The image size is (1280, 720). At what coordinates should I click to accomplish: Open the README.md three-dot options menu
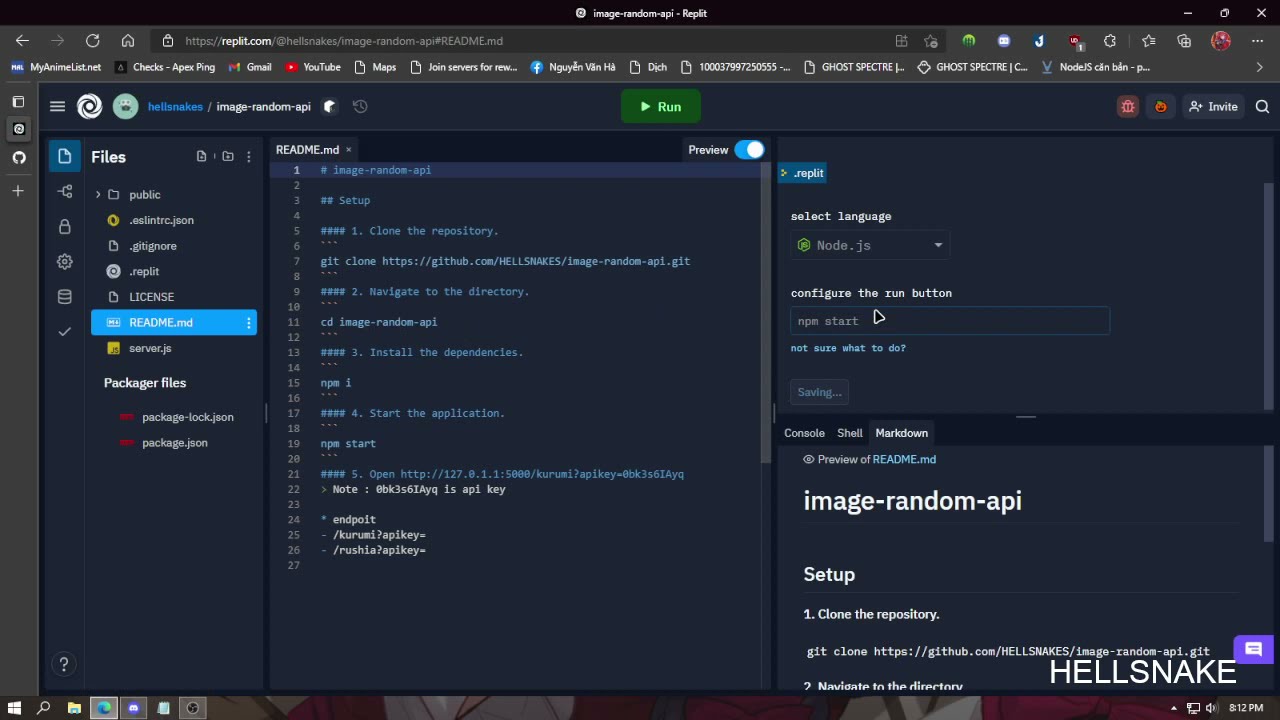(248, 322)
